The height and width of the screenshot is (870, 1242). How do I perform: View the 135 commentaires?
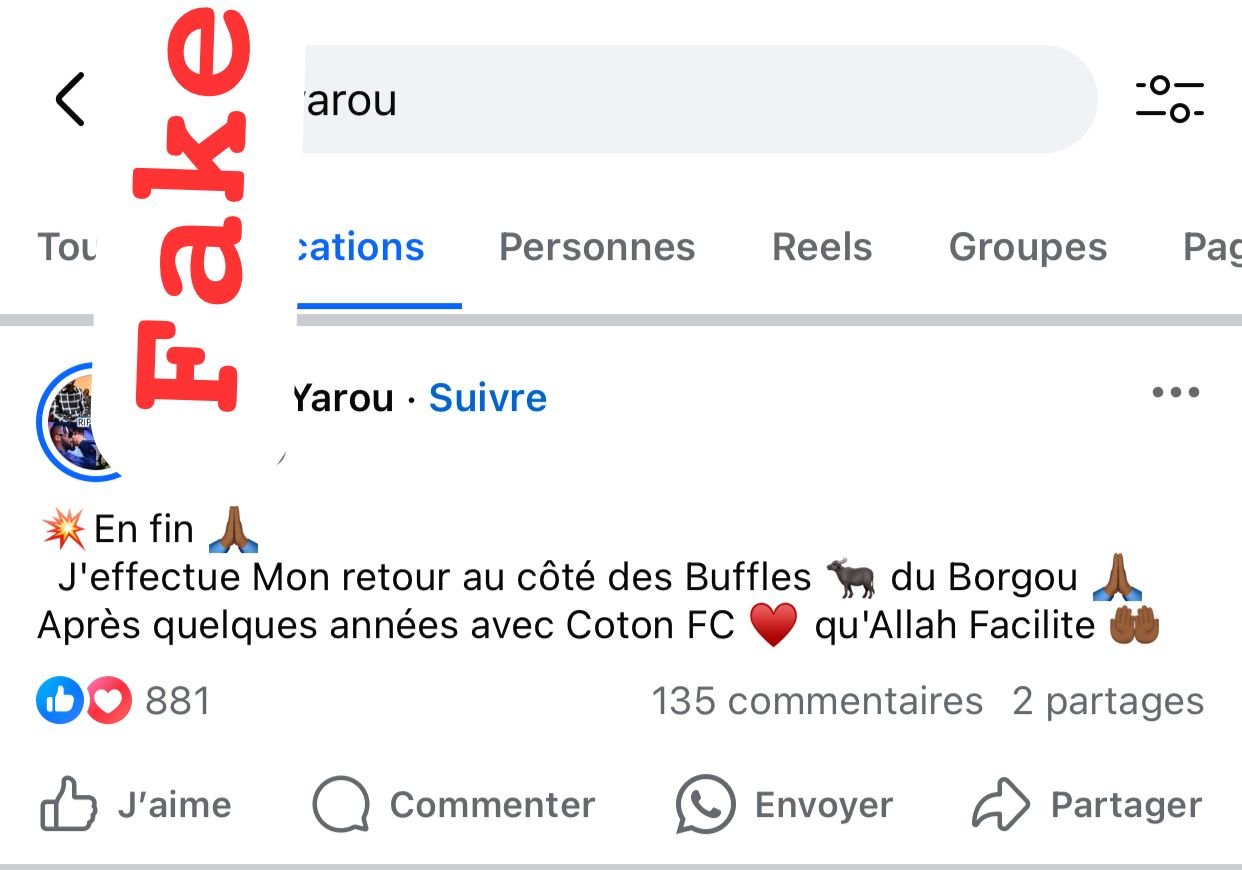click(817, 701)
